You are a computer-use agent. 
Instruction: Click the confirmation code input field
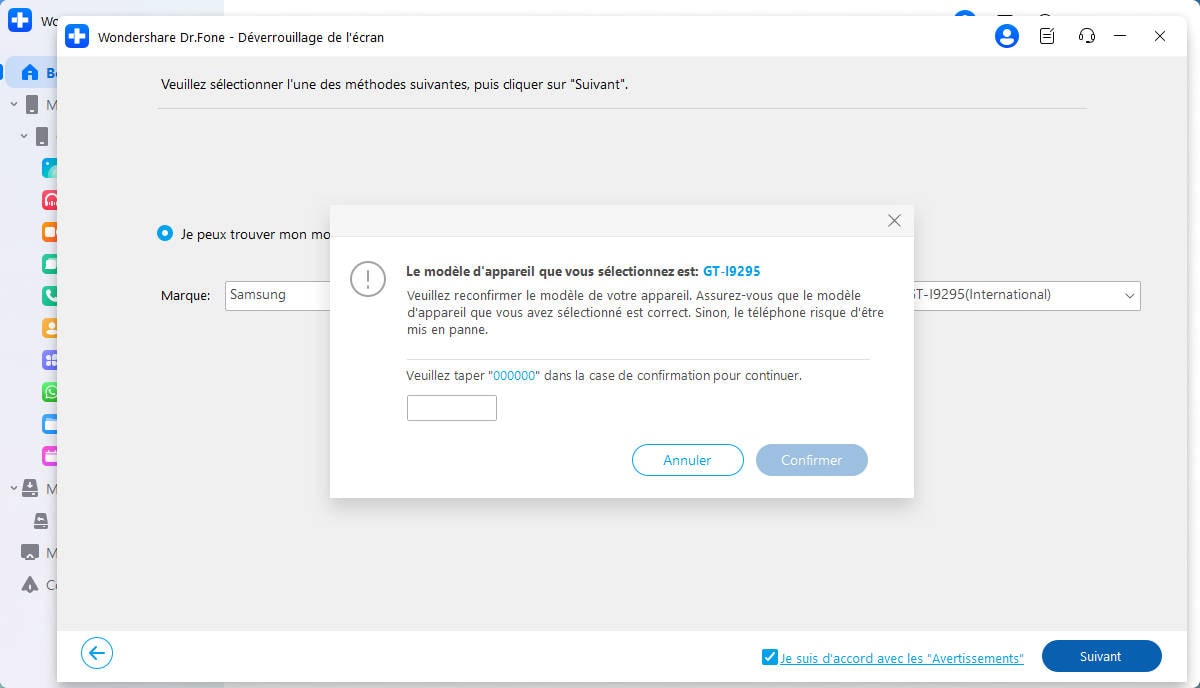(451, 407)
